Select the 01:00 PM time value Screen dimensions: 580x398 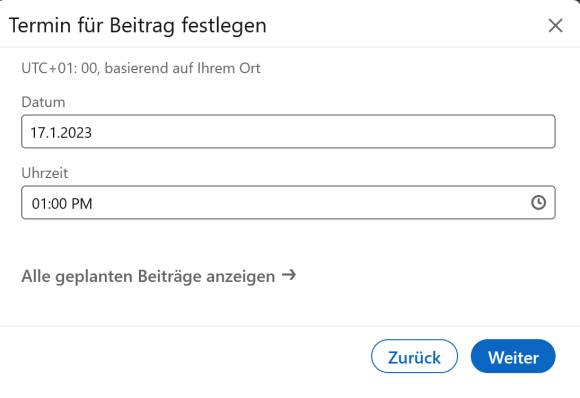[x=62, y=204]
